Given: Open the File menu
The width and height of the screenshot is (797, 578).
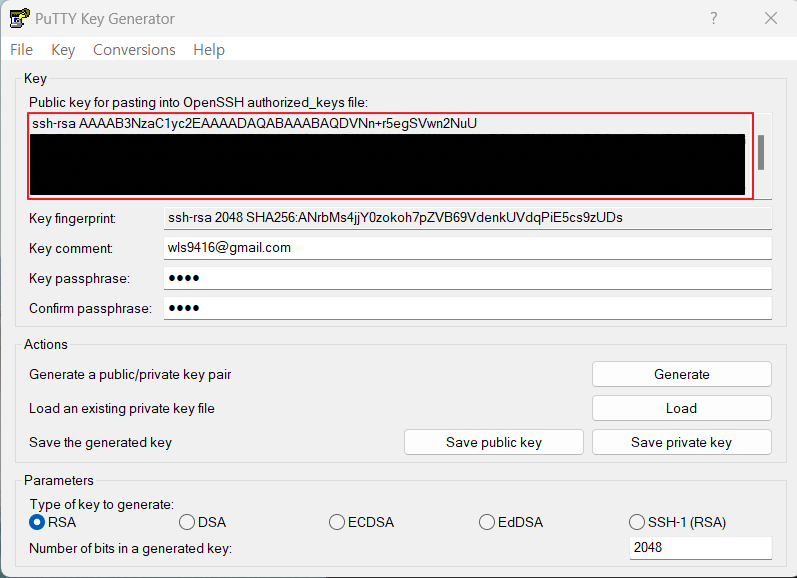Looking at the screenshot, I should [21, 50].
